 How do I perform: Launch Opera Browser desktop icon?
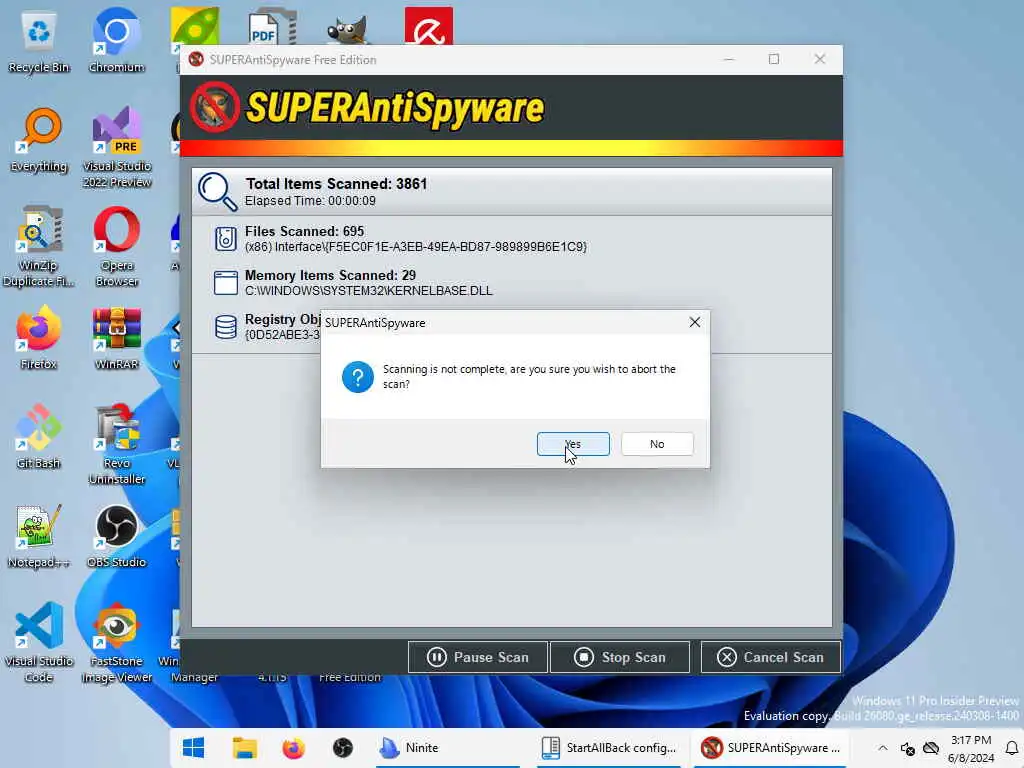(x=117, y=247)
